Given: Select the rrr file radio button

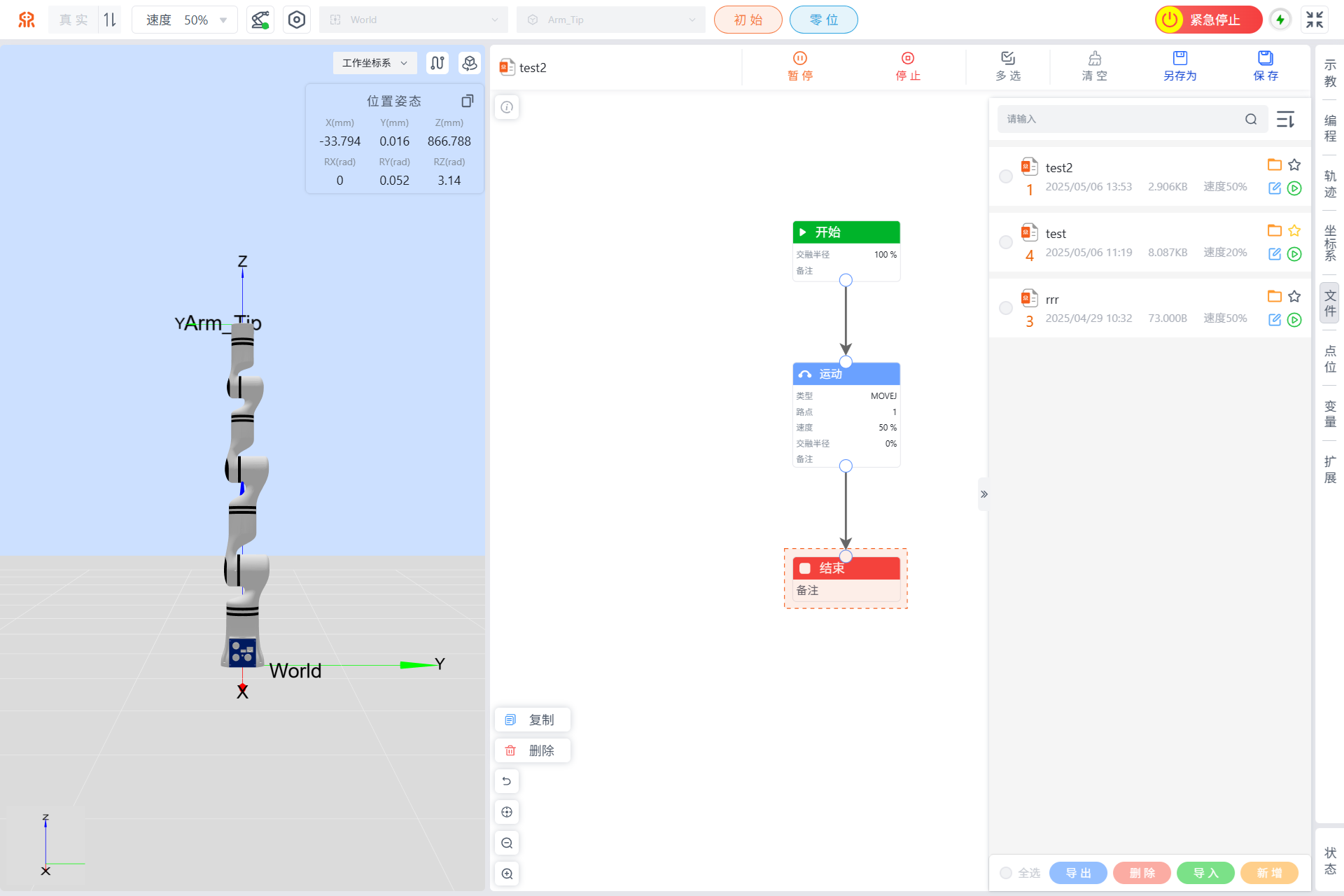Looking at the screenshot, I should point(1006,308).
